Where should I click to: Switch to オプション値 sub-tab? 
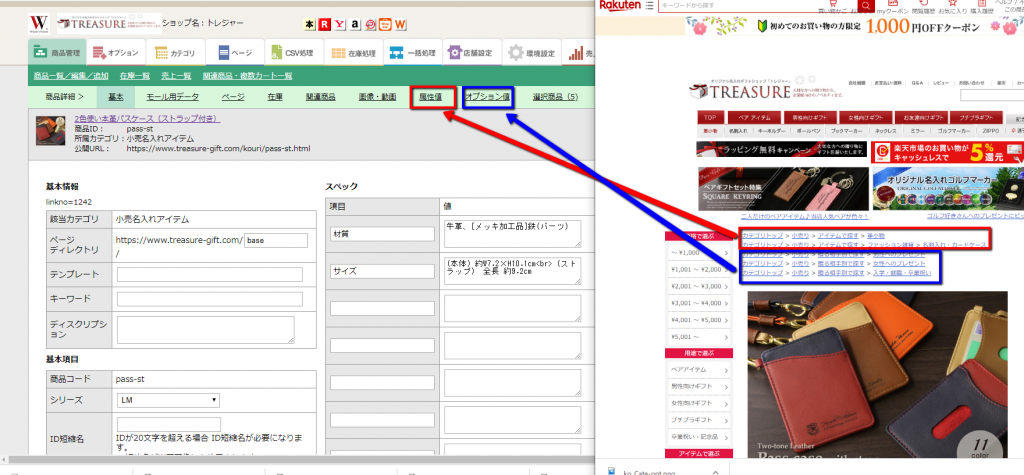pos(489,97)
